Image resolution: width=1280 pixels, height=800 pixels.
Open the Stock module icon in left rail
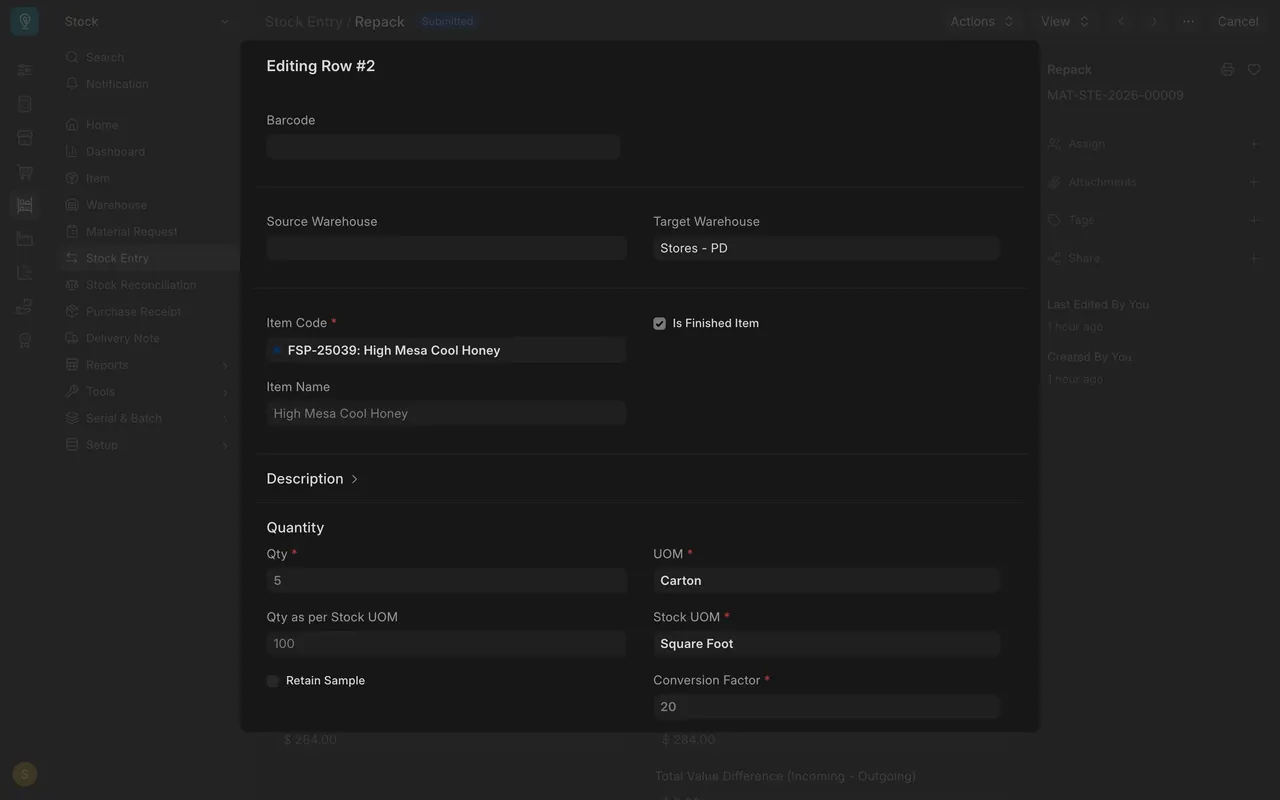[25, 205]
